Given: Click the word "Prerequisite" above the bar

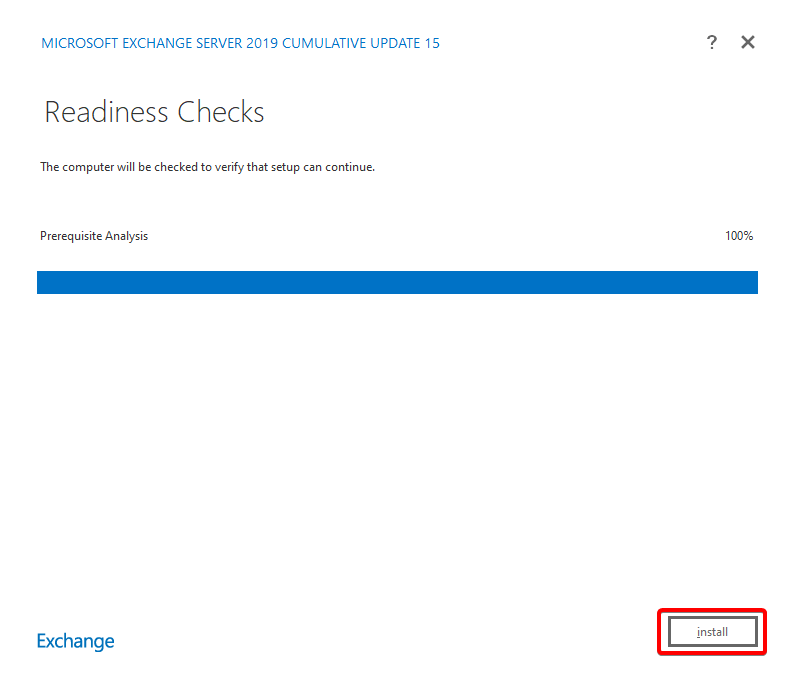Looking at the screenshot, I should pos(72,236).
